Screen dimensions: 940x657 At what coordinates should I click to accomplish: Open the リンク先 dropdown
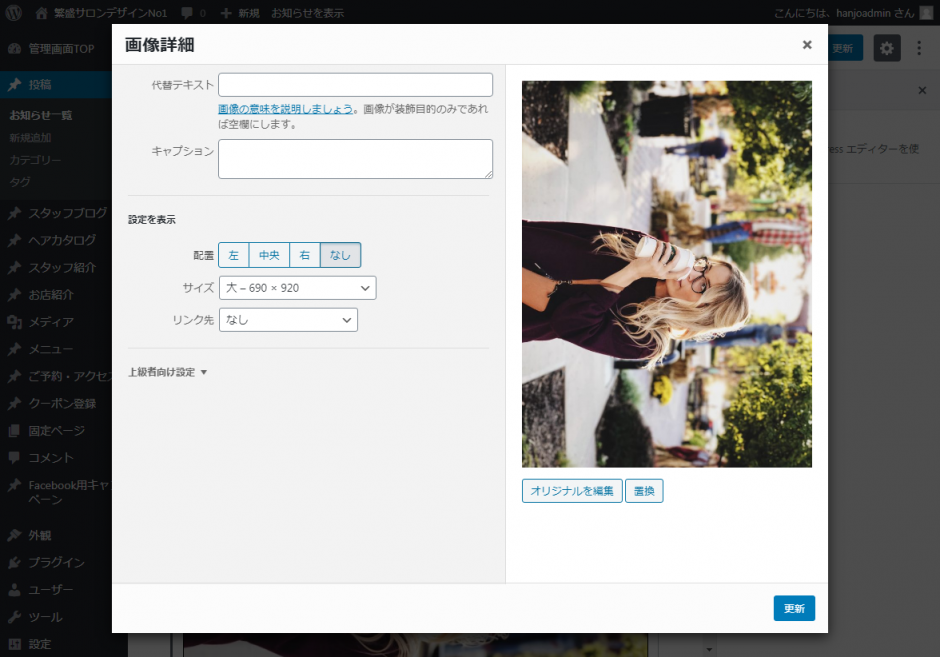point(288,320)
